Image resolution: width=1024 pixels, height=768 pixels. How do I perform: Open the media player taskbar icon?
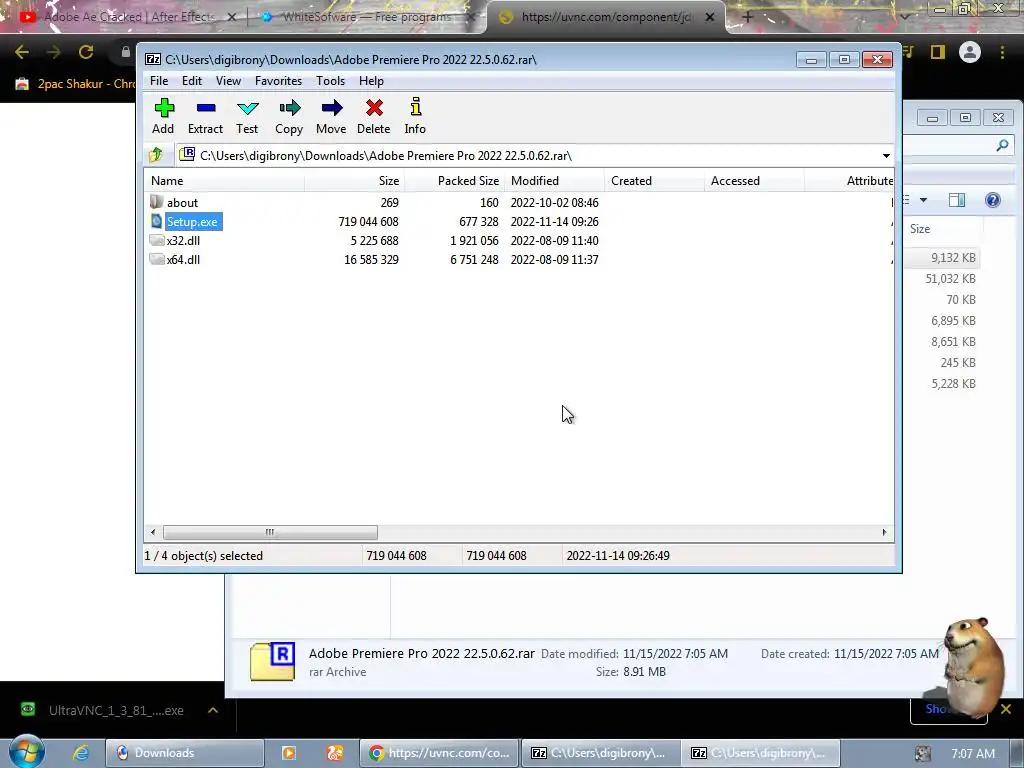(289, 753)
